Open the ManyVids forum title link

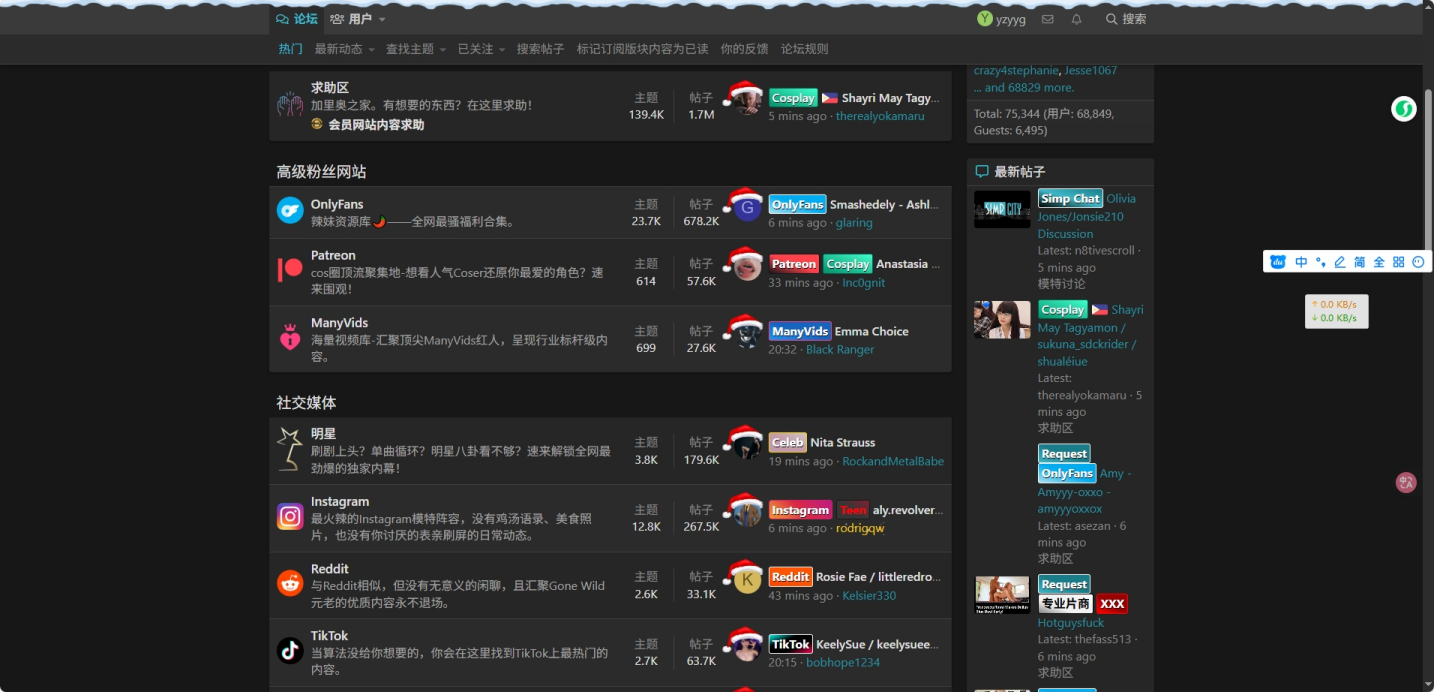[x=340, y=323]
